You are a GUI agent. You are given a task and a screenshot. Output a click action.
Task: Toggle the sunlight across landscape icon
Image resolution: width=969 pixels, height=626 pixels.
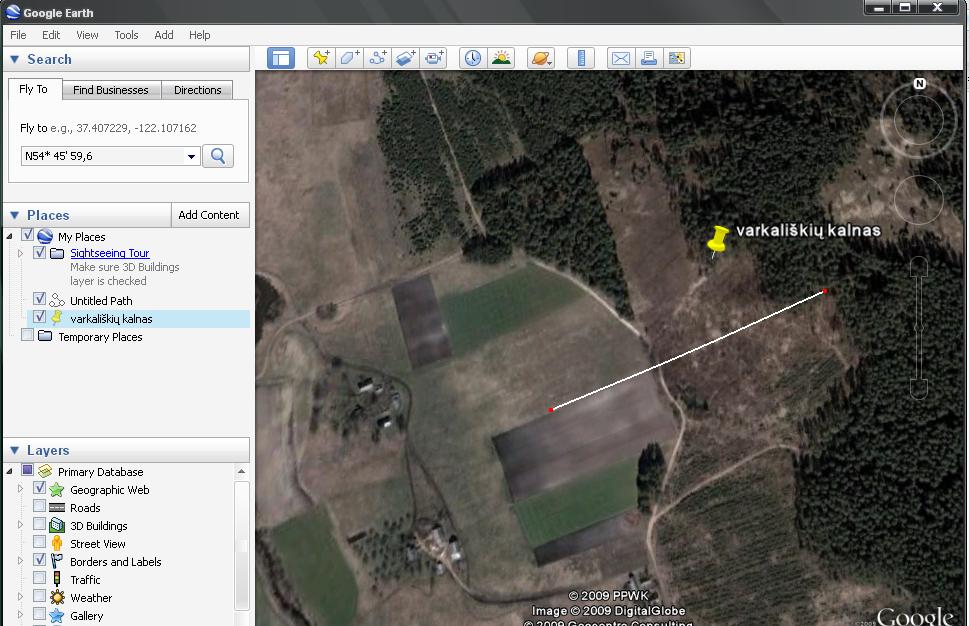[x=501, y=58]
